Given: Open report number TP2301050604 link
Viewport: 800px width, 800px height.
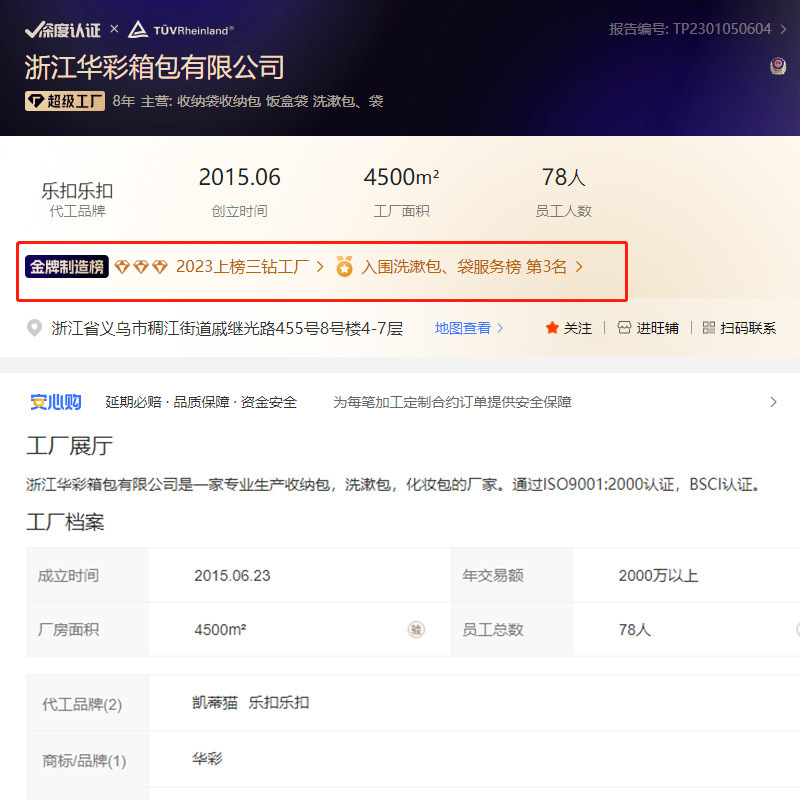Looking at the screenshot, I should pyautogui.click(x=697, y=29).
